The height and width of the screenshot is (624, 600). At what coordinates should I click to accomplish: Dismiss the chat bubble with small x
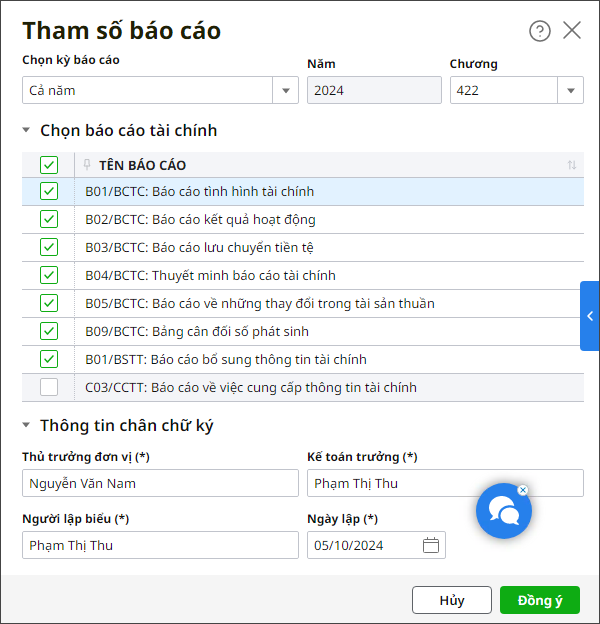click(x=522, y=490)
